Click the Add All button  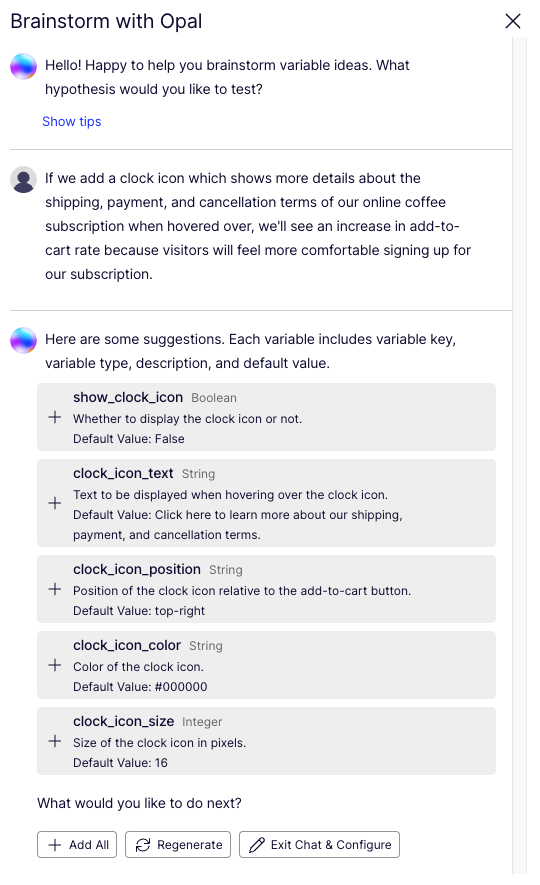pos(77,845)
